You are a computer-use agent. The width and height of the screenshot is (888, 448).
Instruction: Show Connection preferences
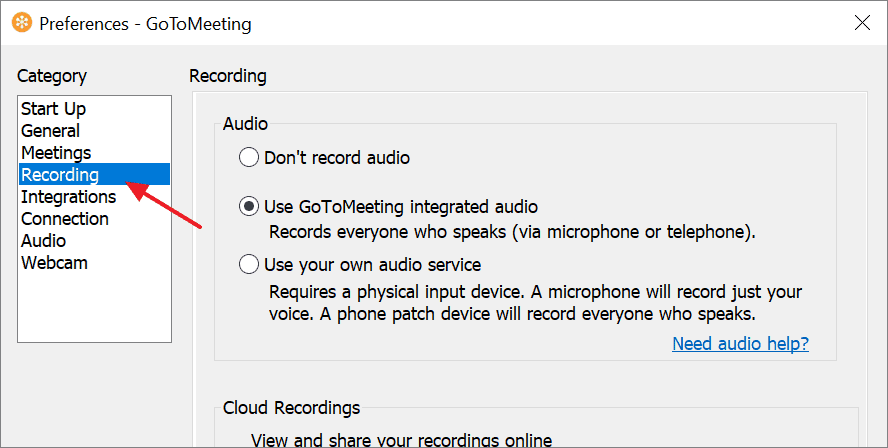tap(65, 219)
